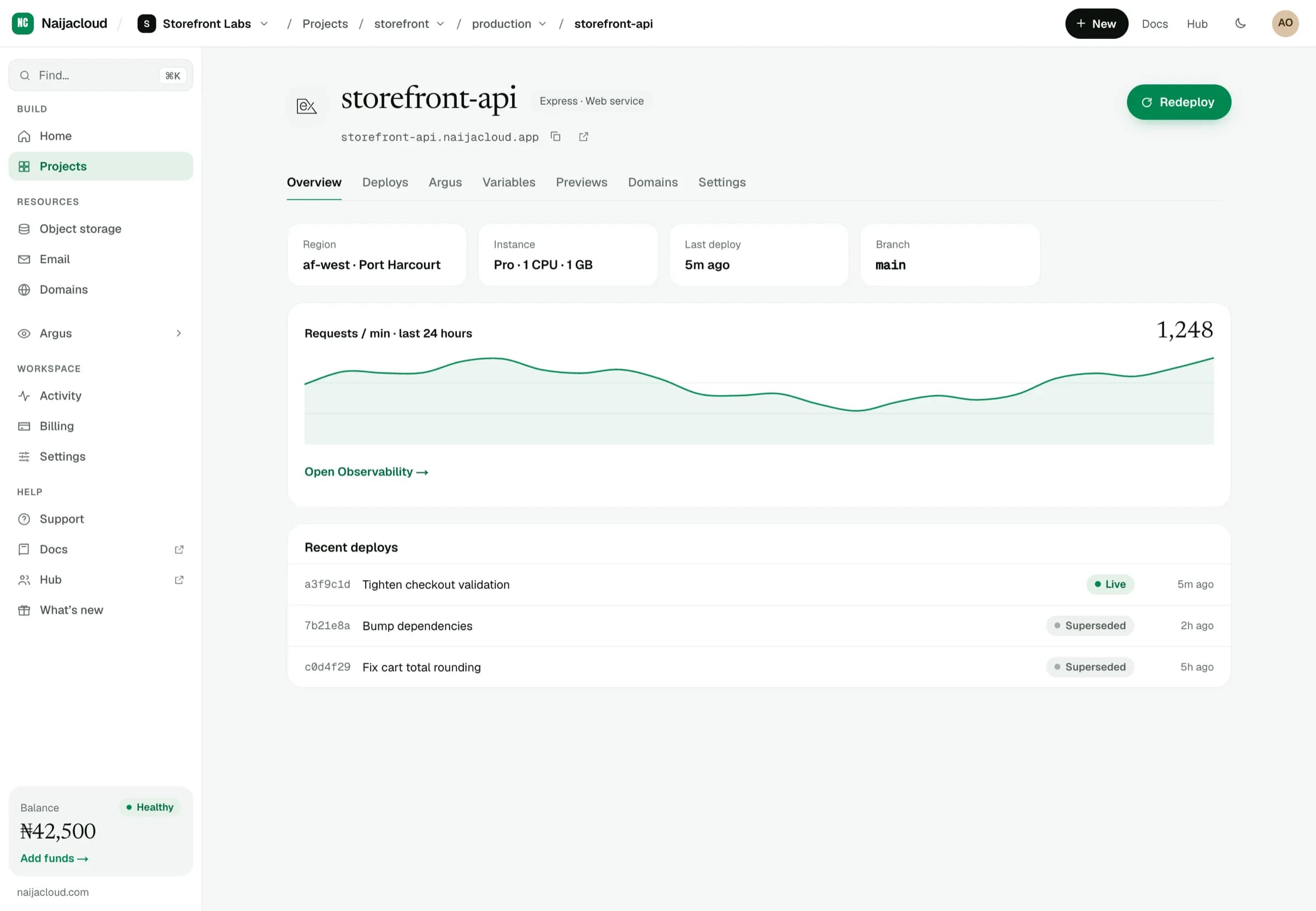Switch to the Argus tab
The height and width of the screenshot is (911, 1316).
click(x=445, y=182)
